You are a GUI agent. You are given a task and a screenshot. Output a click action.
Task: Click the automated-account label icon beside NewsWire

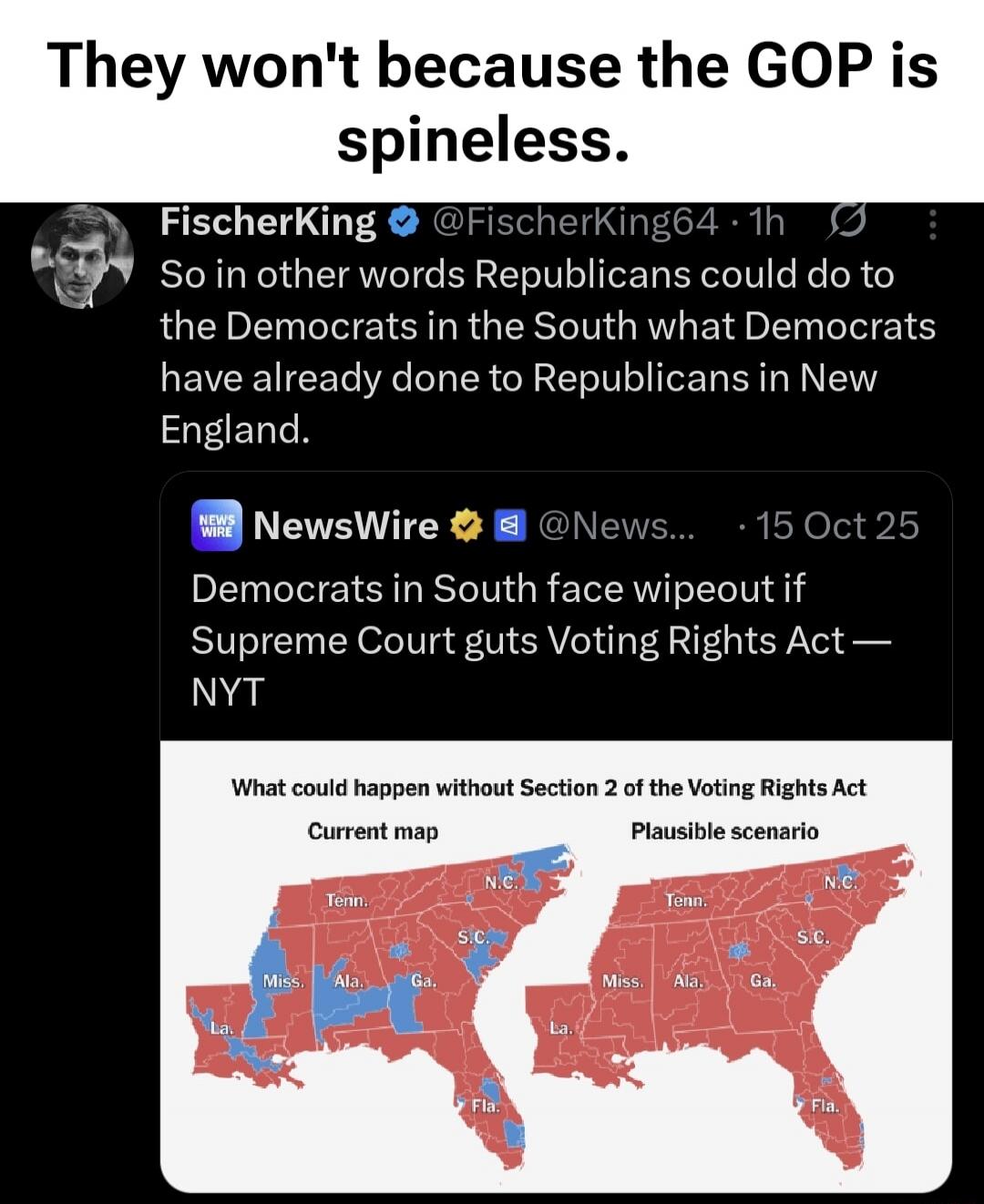[x=511, y=525]
